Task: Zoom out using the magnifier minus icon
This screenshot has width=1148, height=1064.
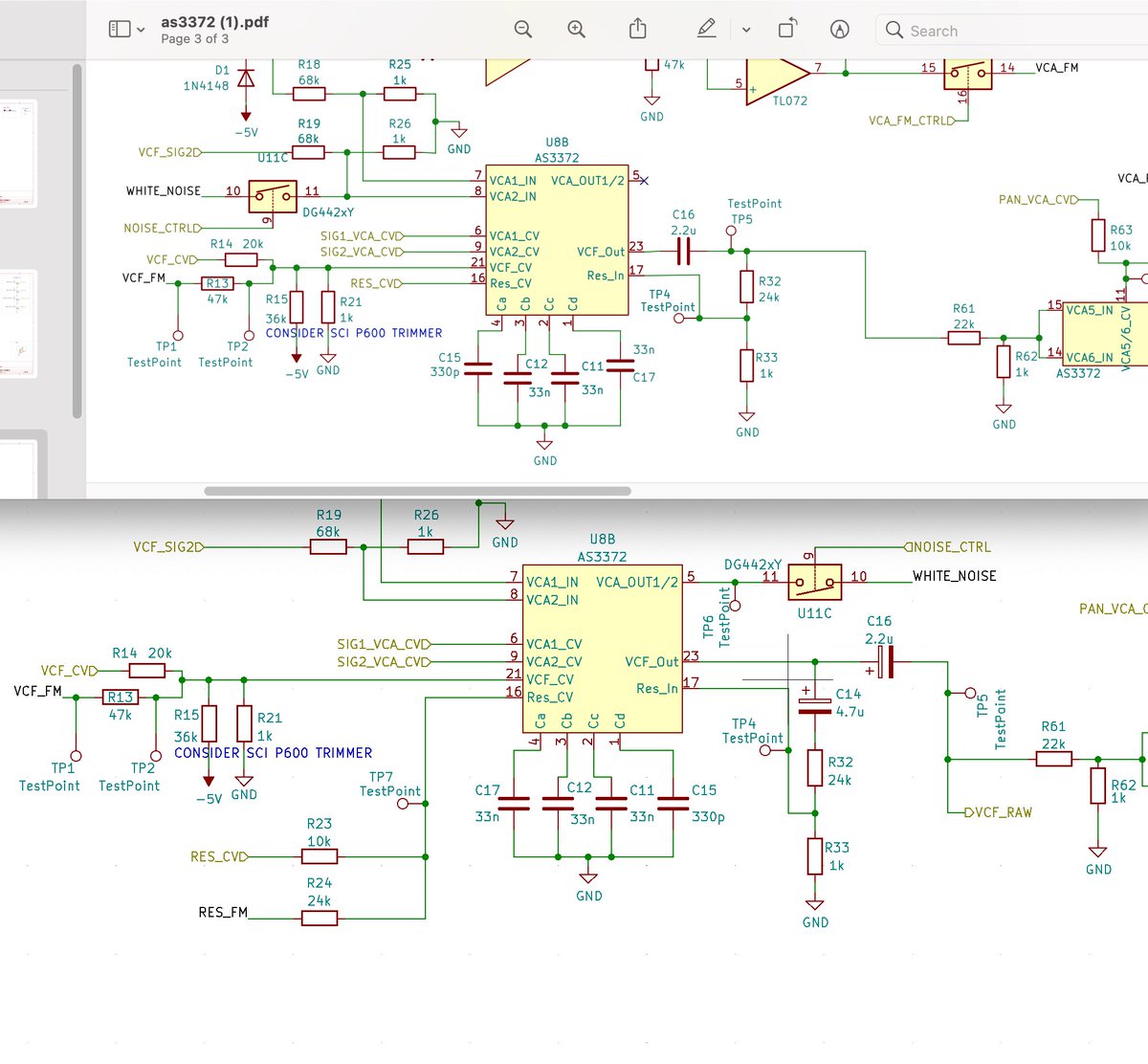Action: coord(522,30)
